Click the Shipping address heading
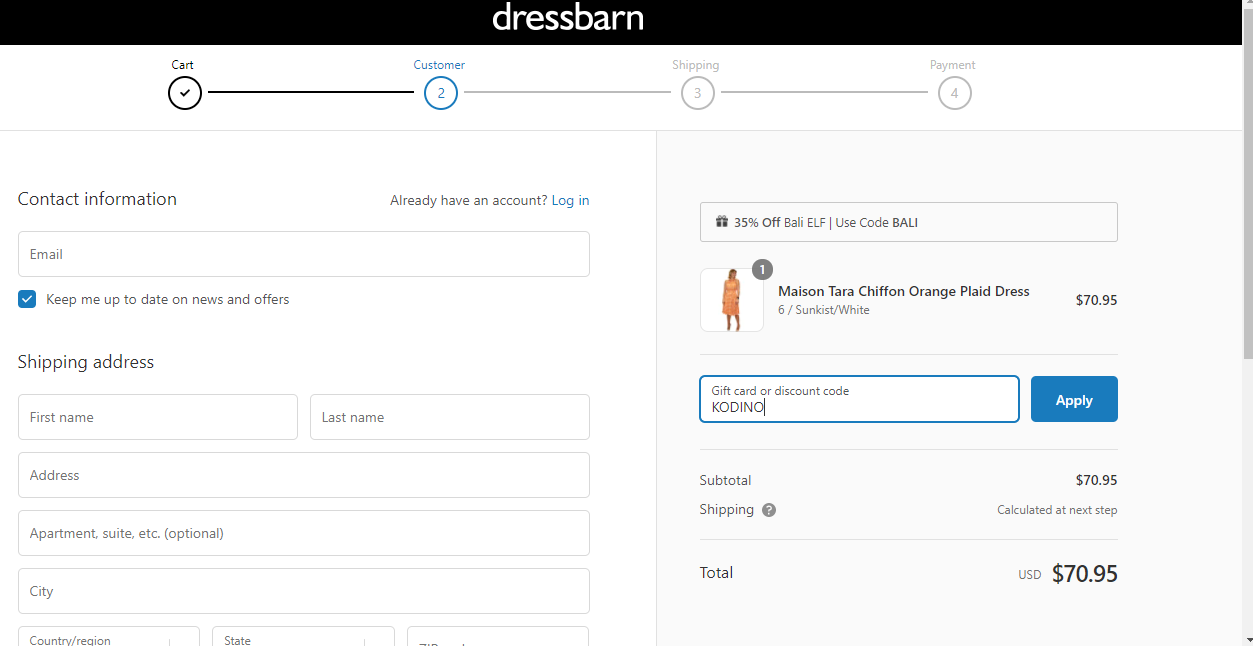The width and height of the screenshot is (1253, 646). tap(86, 362)
